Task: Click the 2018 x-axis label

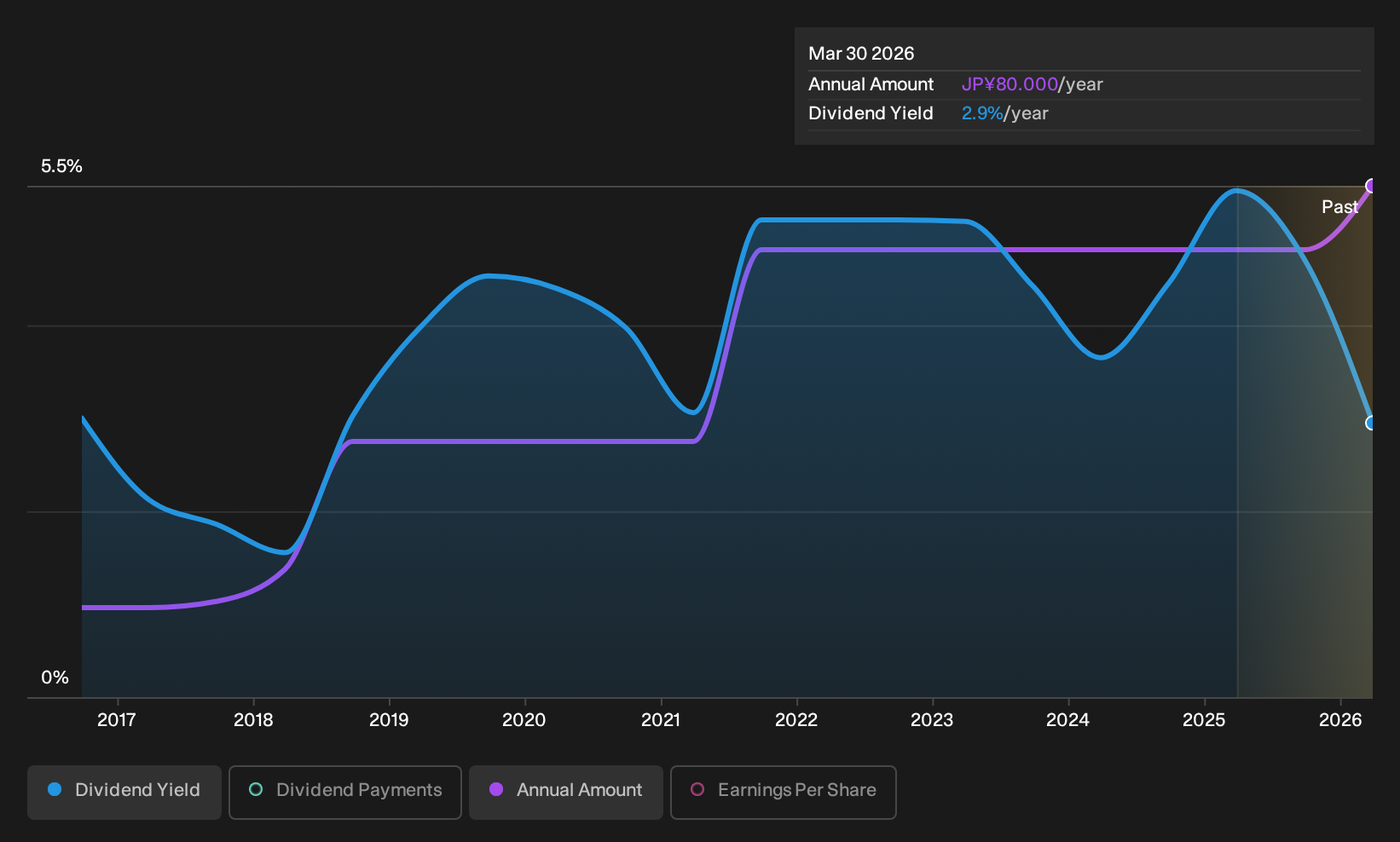Action: [x=253, y=720]
